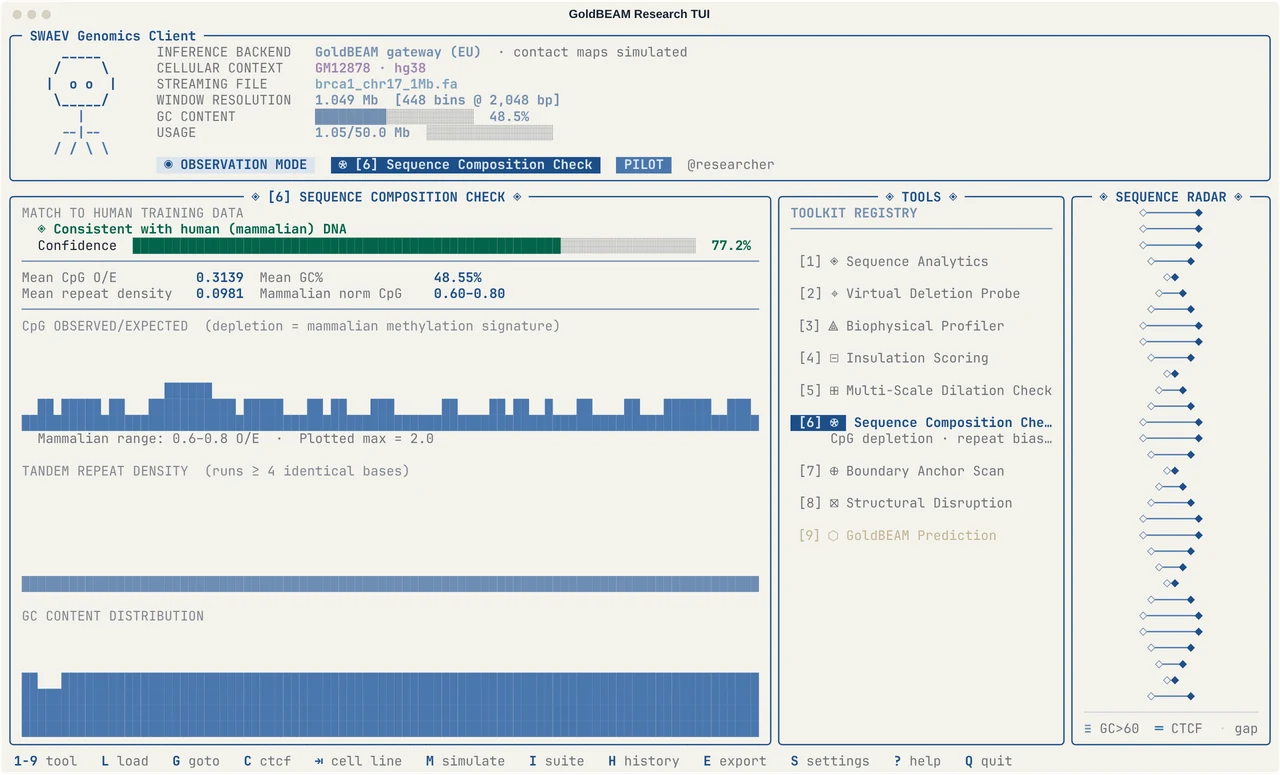The height and width of the screenshot is (775, 1280).
Task: Click the '1.05/50.0 Mb' usage value
Action: [362, 132]
